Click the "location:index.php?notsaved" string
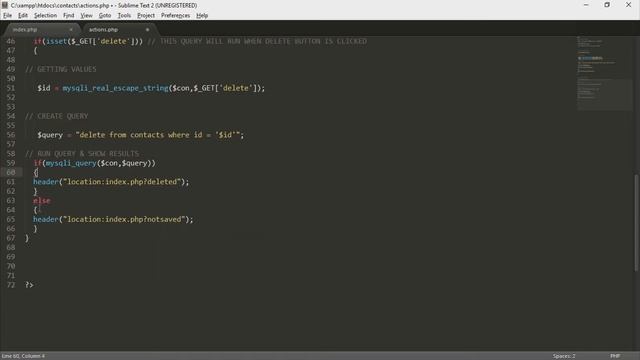The height and width of the screenshot is (360, 640). tap(124, 220)
